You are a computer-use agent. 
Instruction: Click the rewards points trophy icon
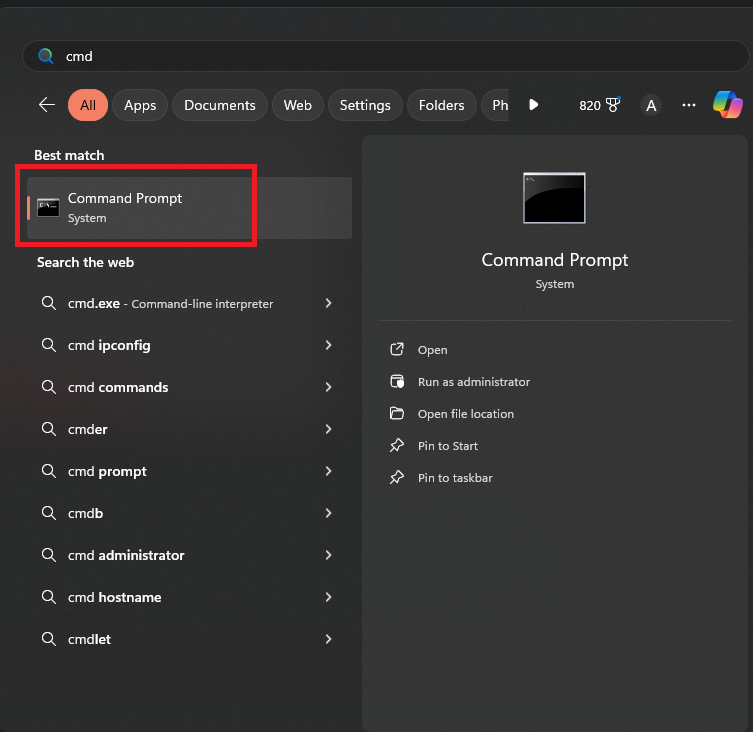pos(614,104)
